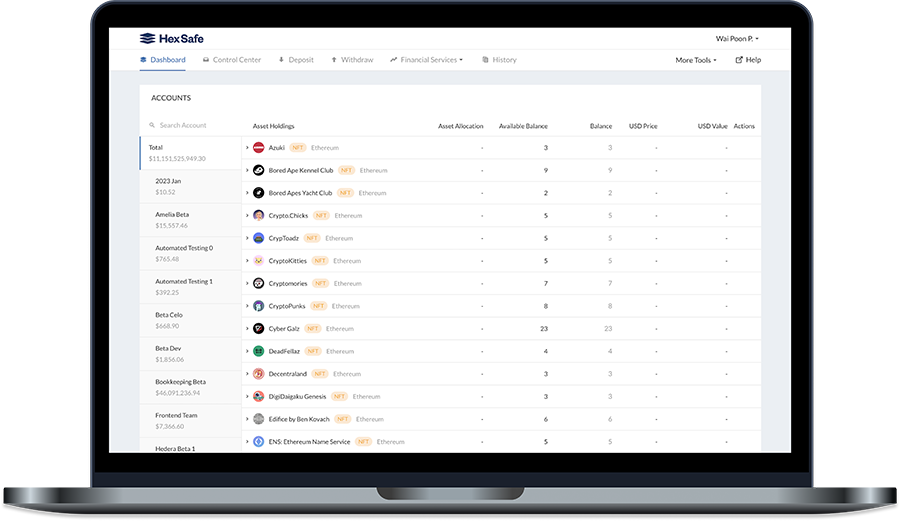The image size is (900, 521).
Task: Expand the Azuki row
Action: (247, 147)
